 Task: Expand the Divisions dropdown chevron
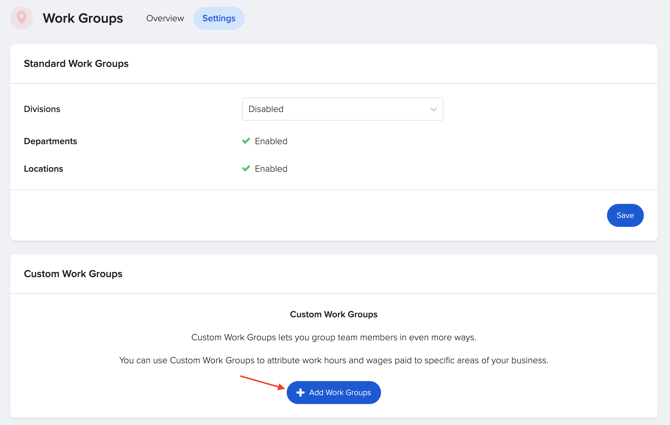pyautogui.click(x=433, y=110)
